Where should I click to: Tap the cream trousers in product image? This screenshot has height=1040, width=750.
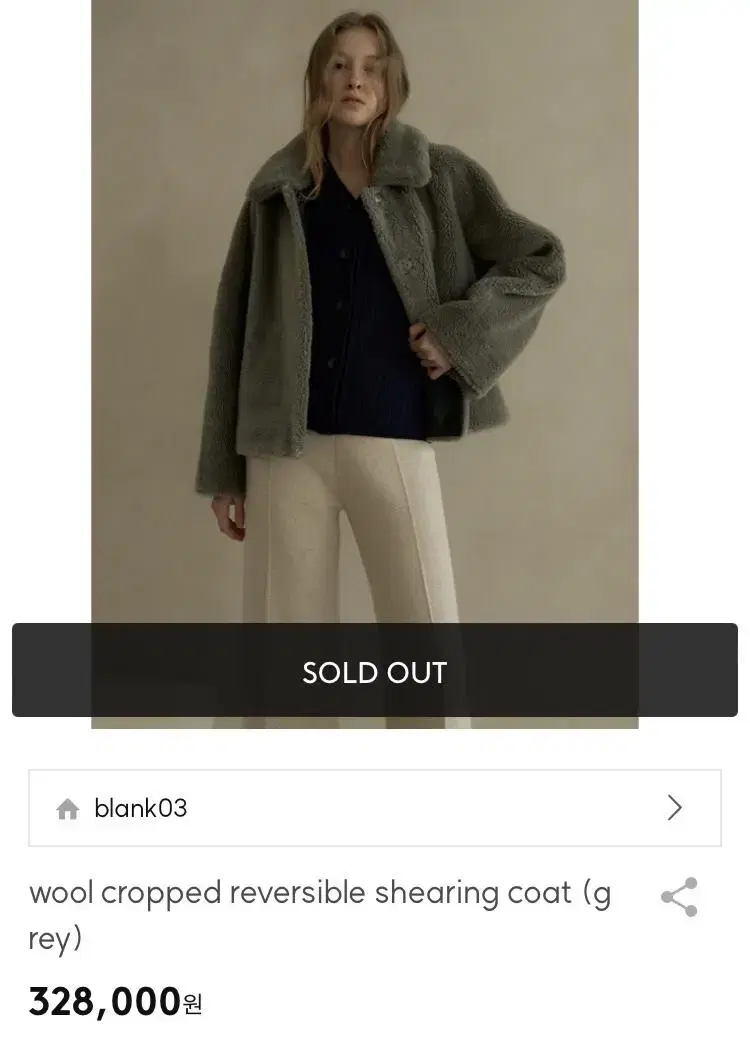[x=351, y=531]
